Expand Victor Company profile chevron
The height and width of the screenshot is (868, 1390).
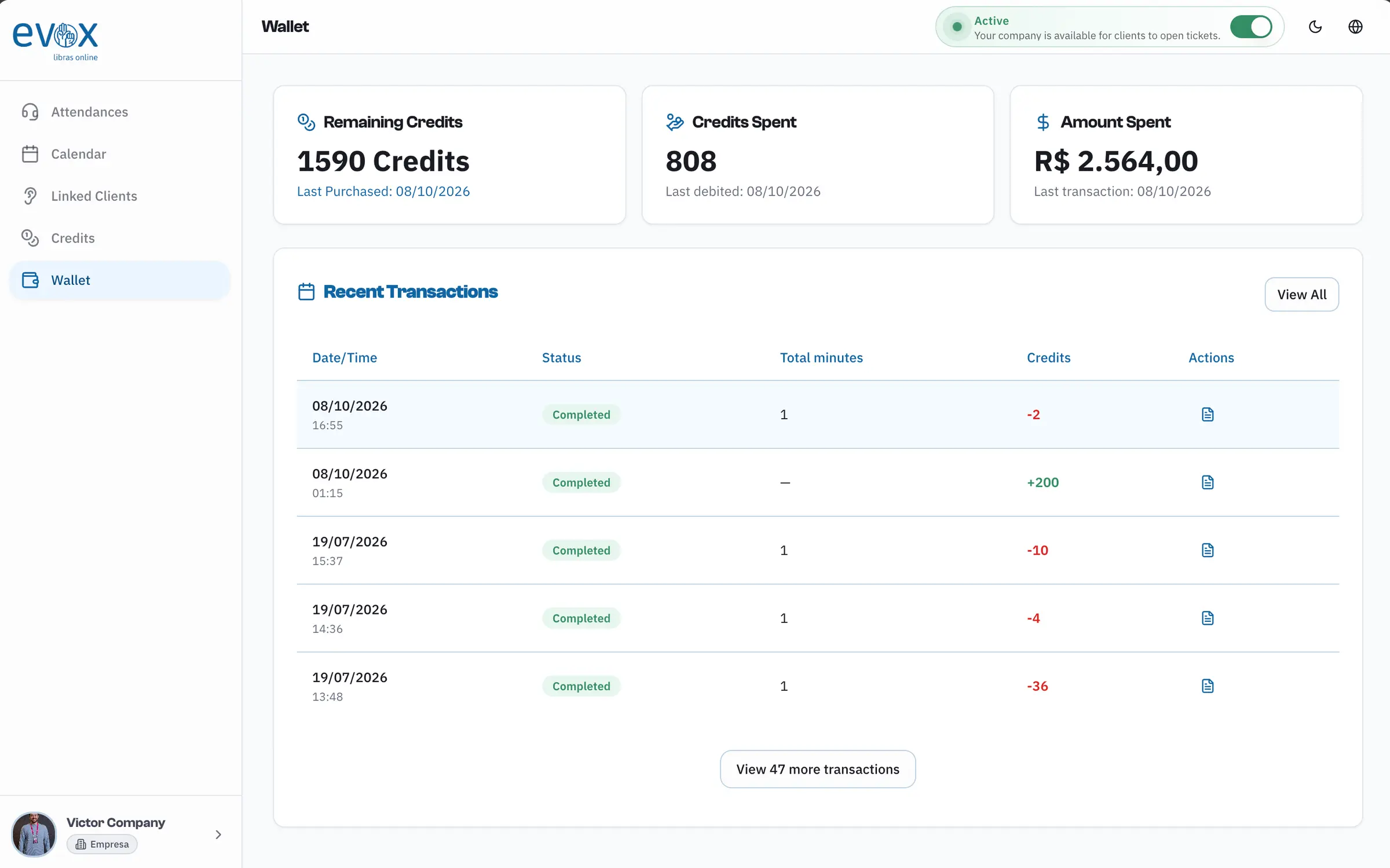tap(218, 834)
